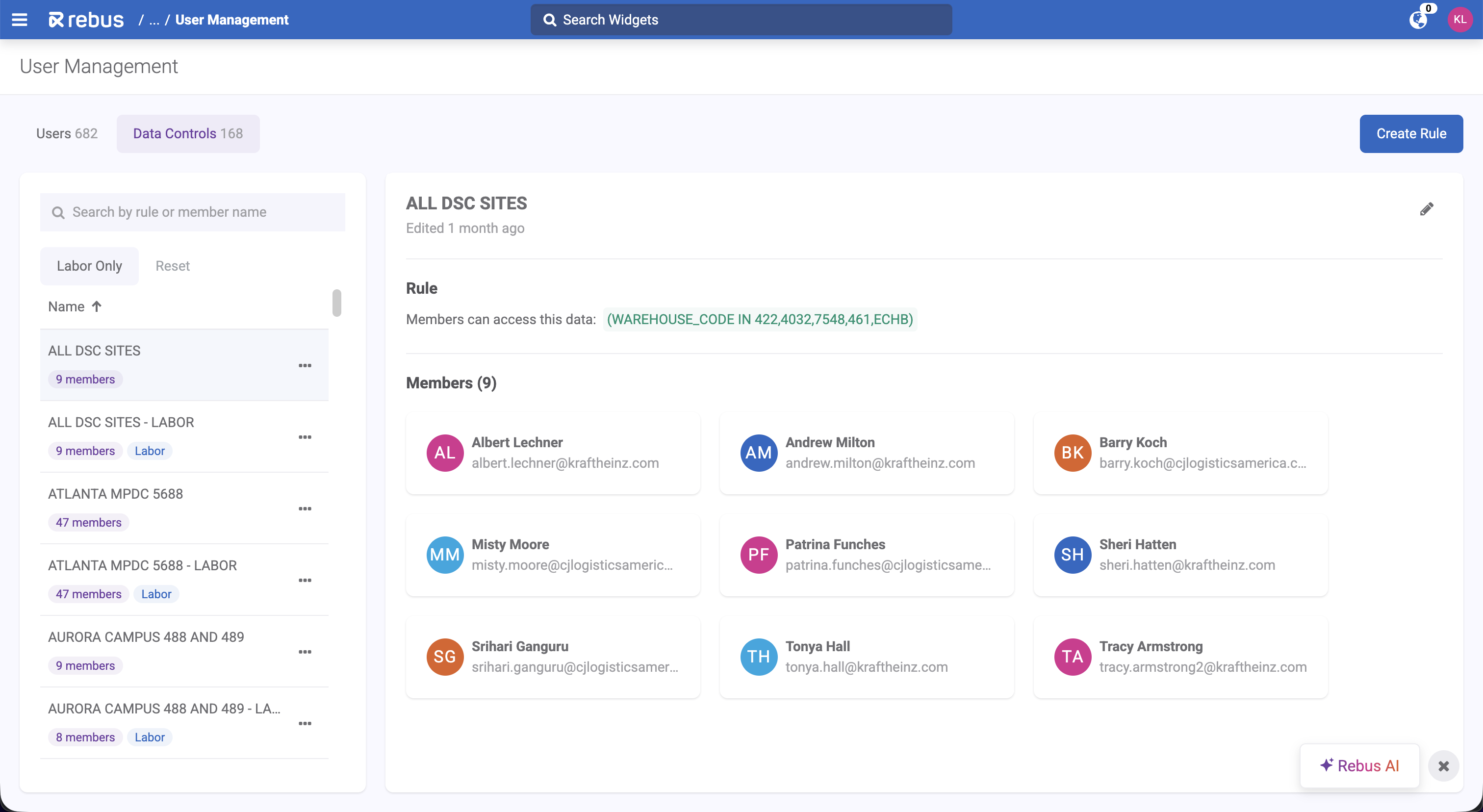Focus the Search Widgets field
Screen dimensions: 1483x812
[x=741, y=20]
